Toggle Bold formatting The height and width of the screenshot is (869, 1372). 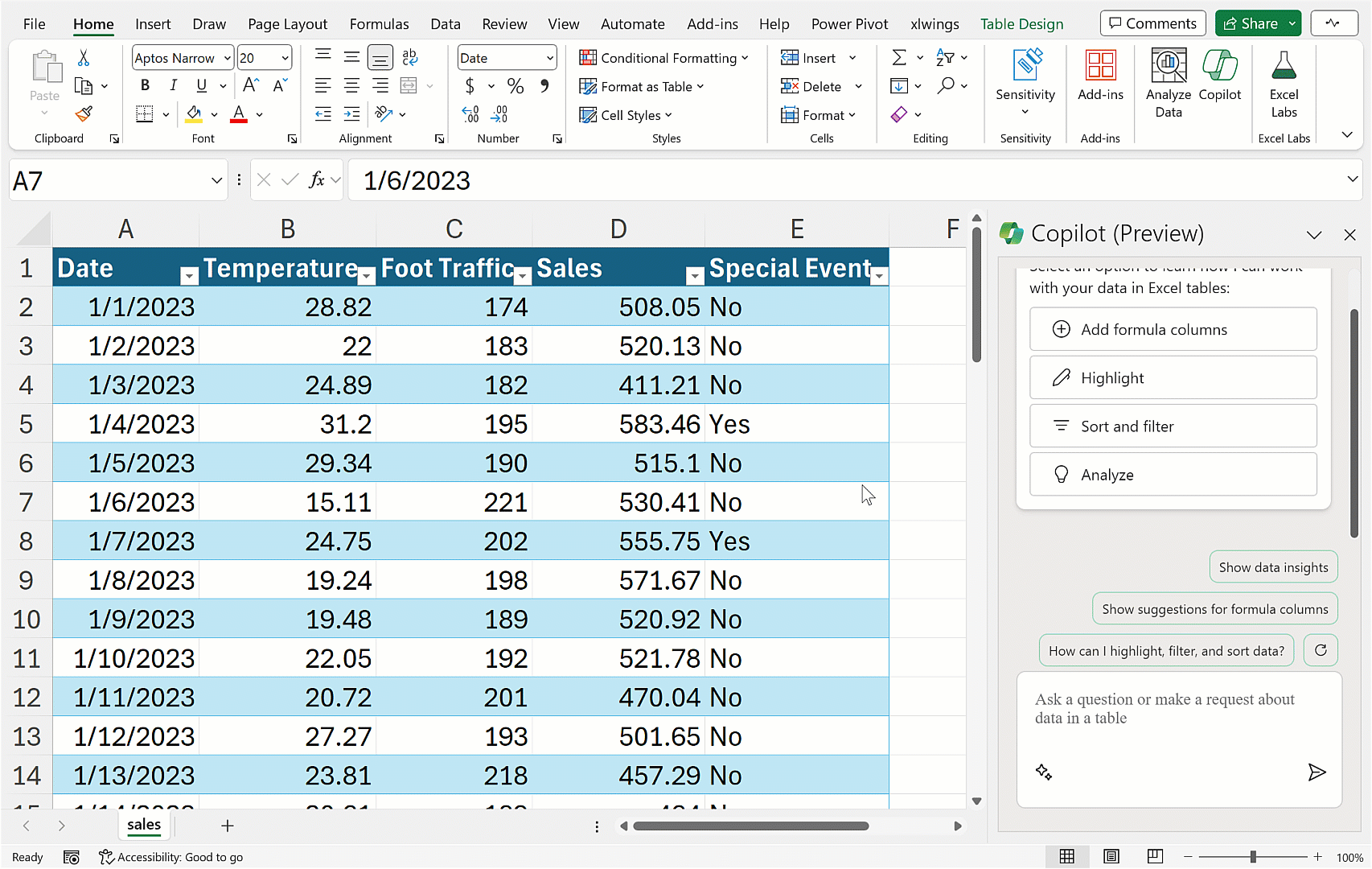click(x=145, y=86)
